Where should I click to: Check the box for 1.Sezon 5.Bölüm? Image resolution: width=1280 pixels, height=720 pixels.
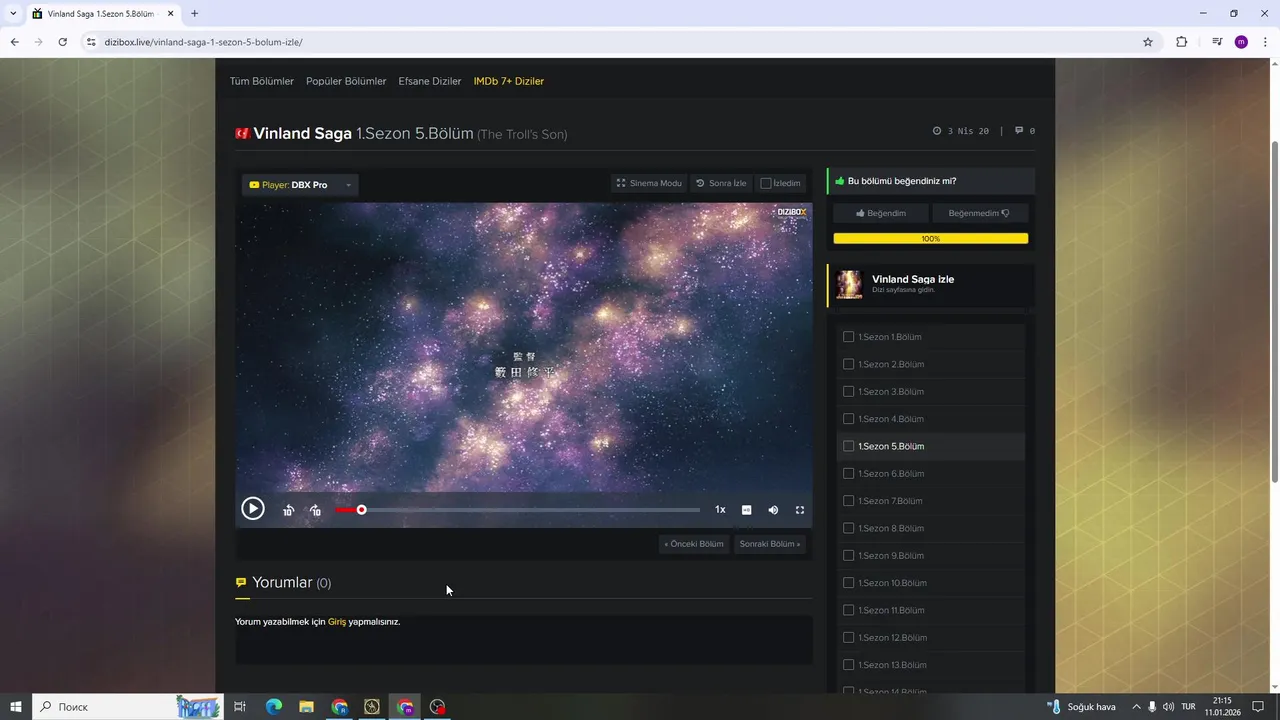click(x=849, y=446)
